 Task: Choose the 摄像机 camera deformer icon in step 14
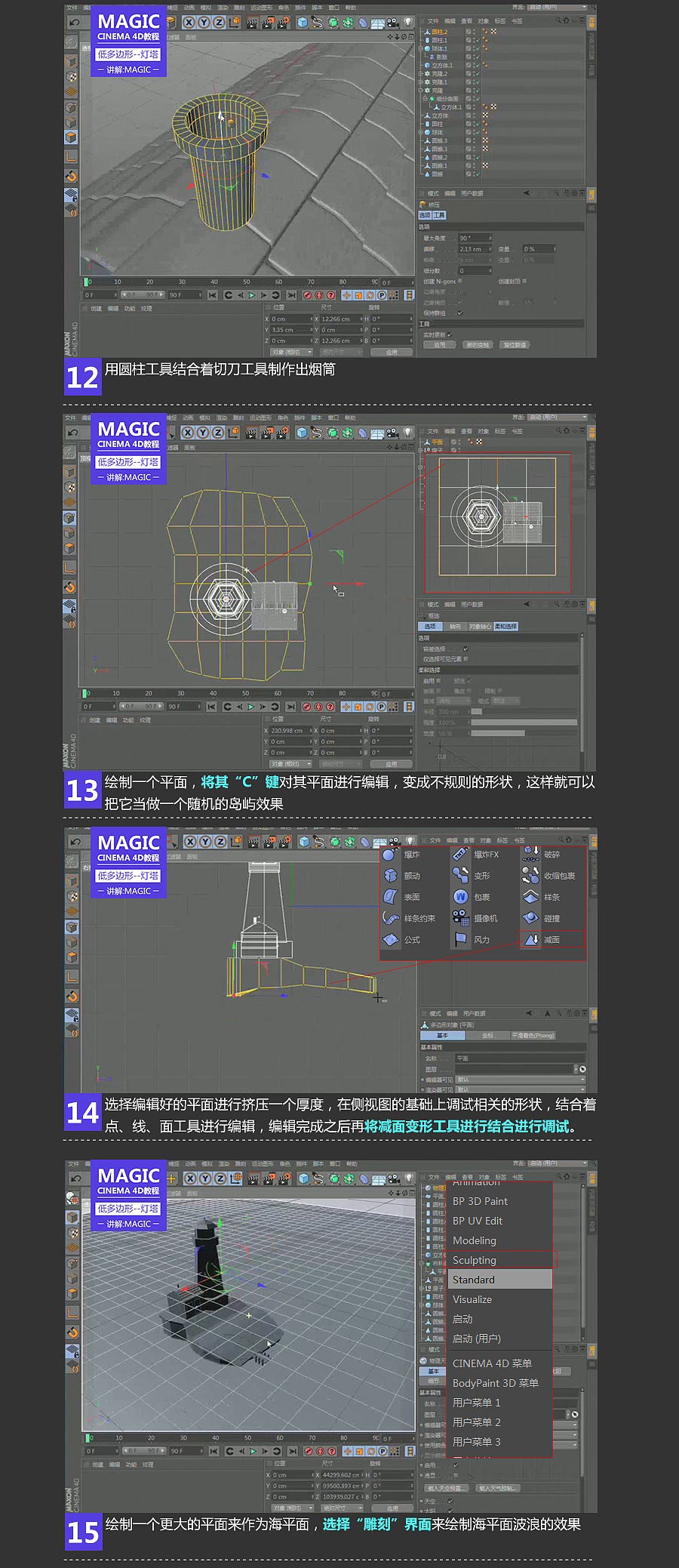click(460, 918)
